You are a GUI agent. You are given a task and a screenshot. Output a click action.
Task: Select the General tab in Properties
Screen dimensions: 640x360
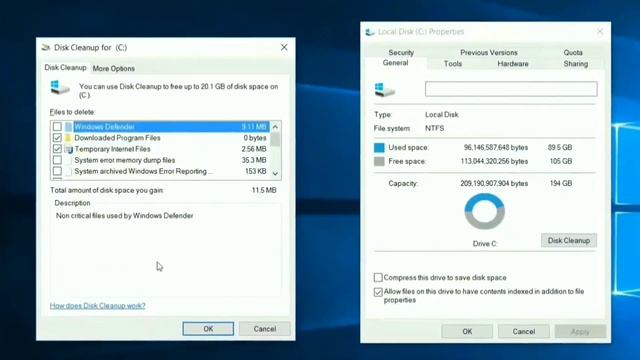click(396, 63)
